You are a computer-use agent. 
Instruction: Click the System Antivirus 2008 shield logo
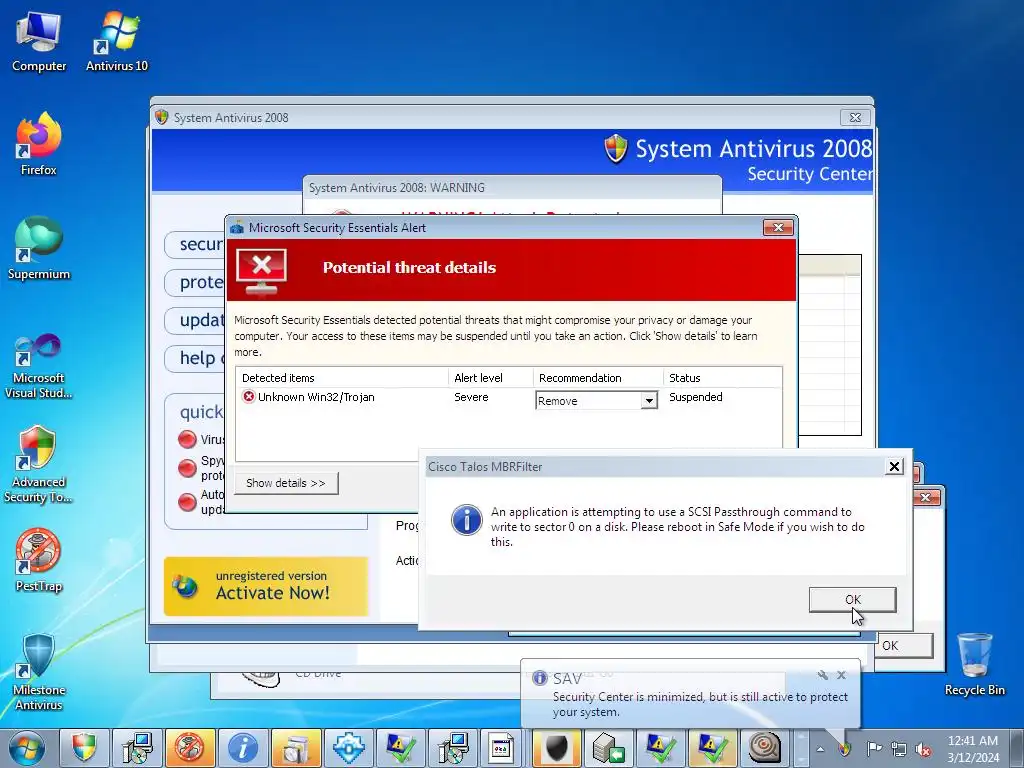point(616,150)
